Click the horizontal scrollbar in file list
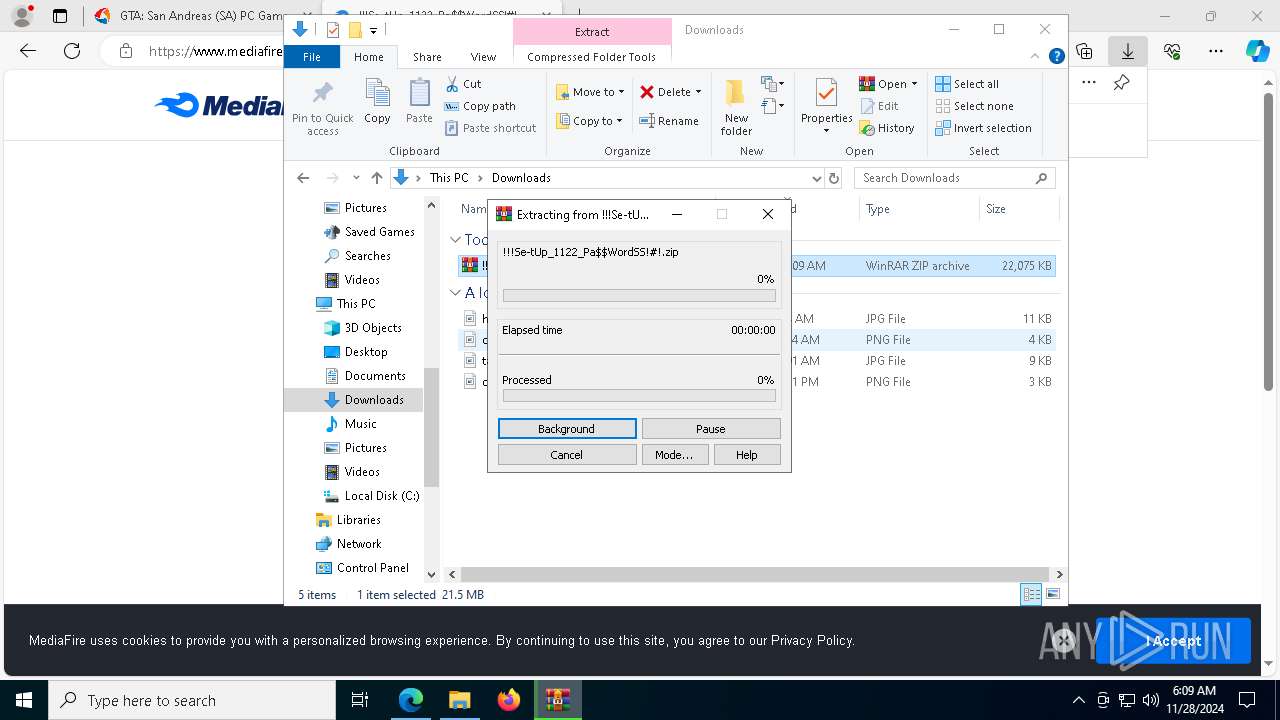The width and height of the screenshot is (1280, 720). pyautogui.click(x=754, y=574)
